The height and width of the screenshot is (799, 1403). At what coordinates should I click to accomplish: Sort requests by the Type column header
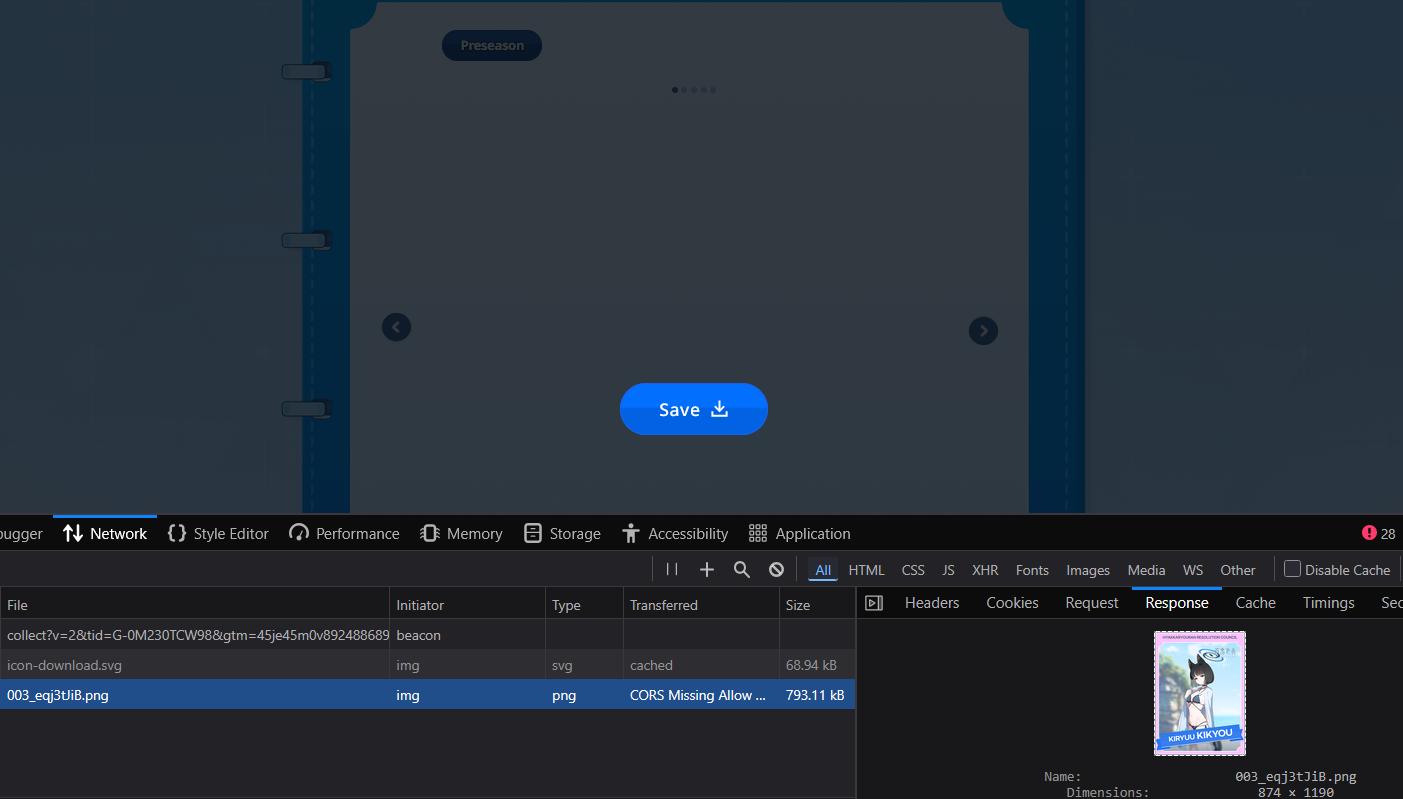(x=584, y=605)
